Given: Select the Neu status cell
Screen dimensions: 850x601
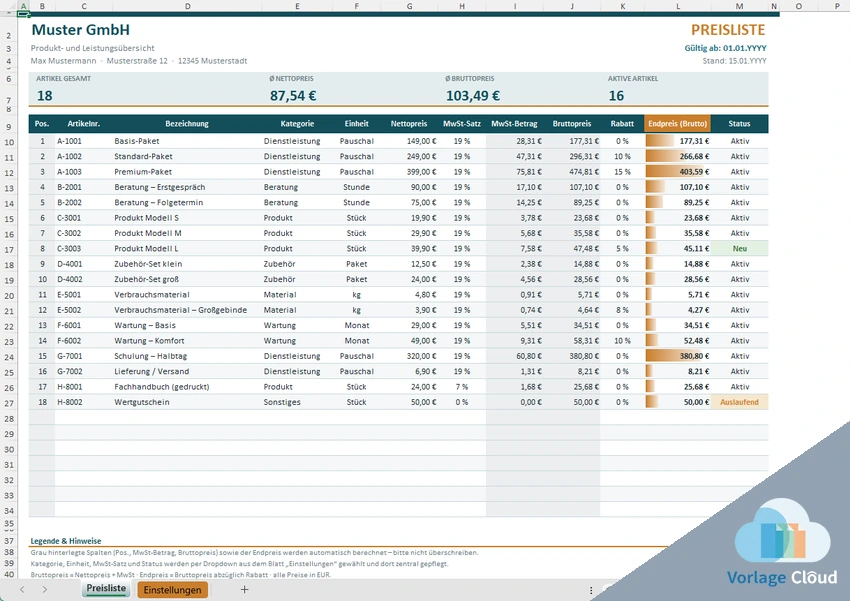Looking at the screenshot, I should (x=739, y=249).
